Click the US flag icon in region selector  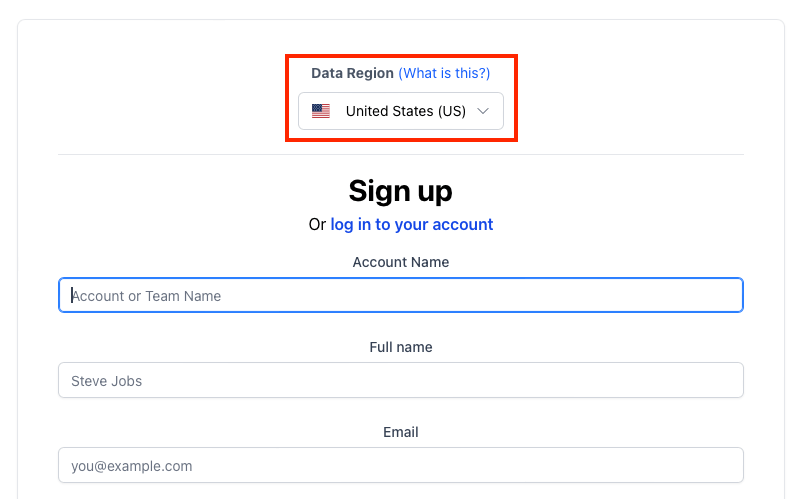321,111
